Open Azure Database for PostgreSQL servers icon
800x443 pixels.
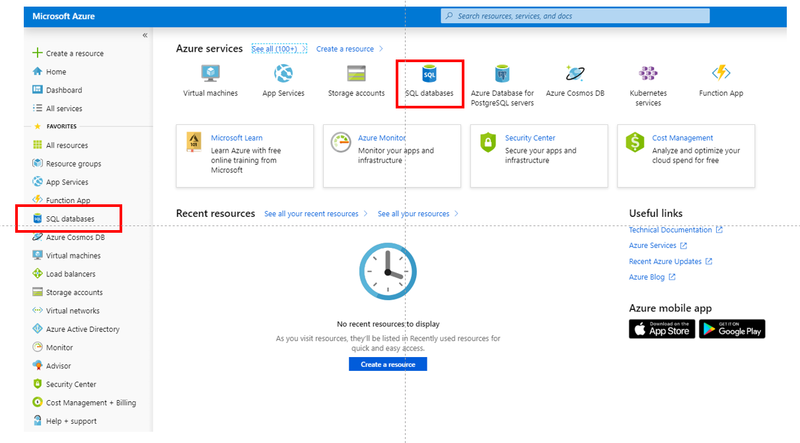[x=502, y=75]
